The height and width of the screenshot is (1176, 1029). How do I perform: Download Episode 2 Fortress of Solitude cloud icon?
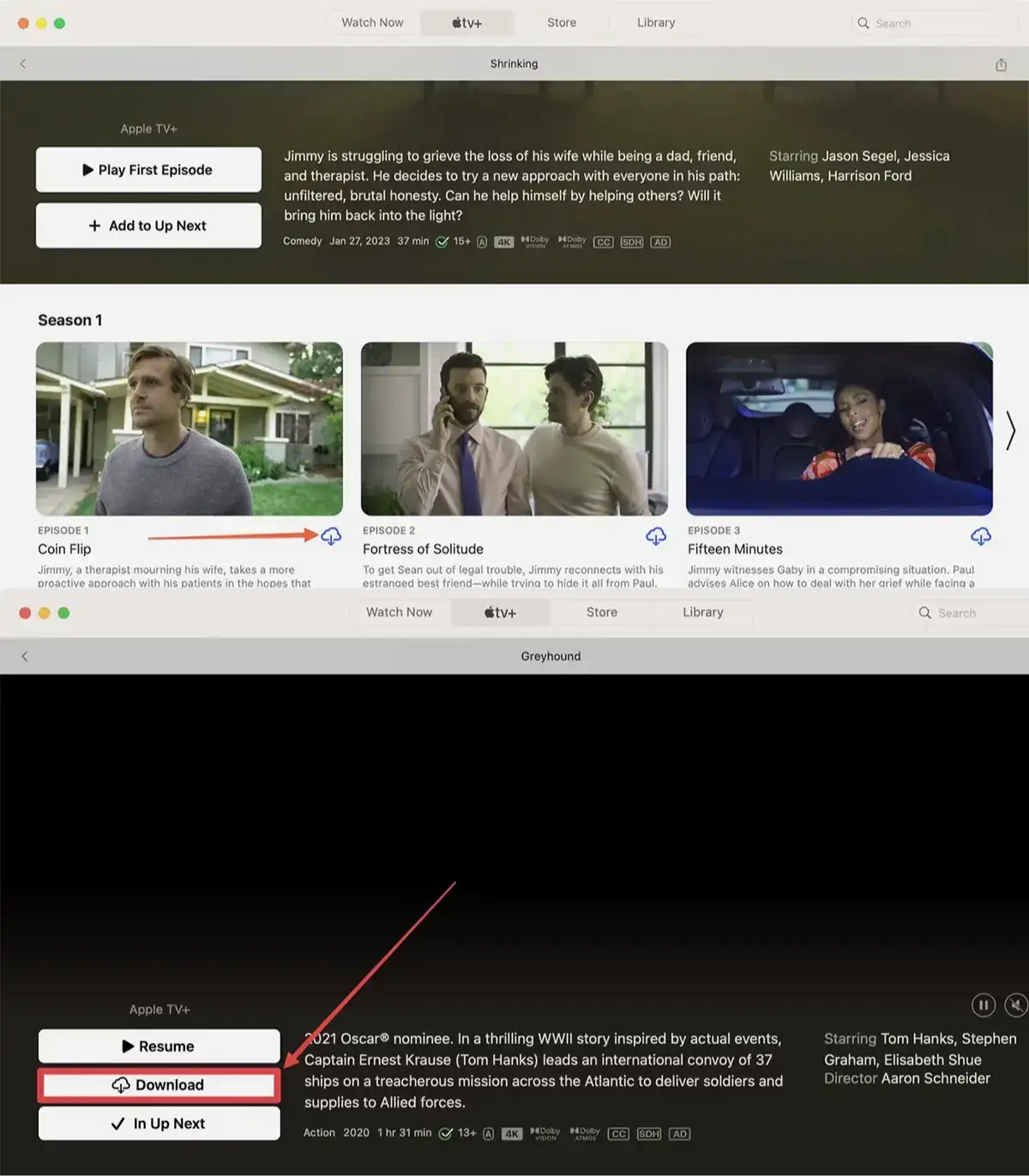[656, 536]
